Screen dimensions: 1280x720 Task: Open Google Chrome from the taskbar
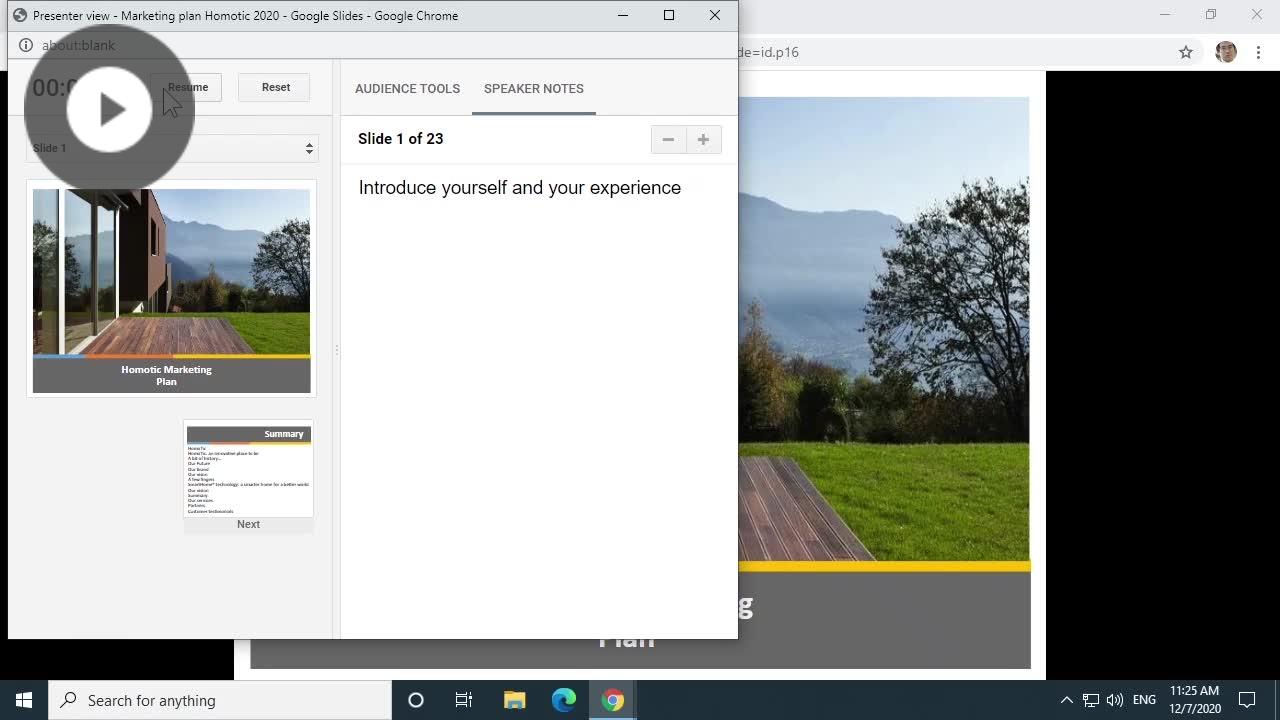click(612, 700)
